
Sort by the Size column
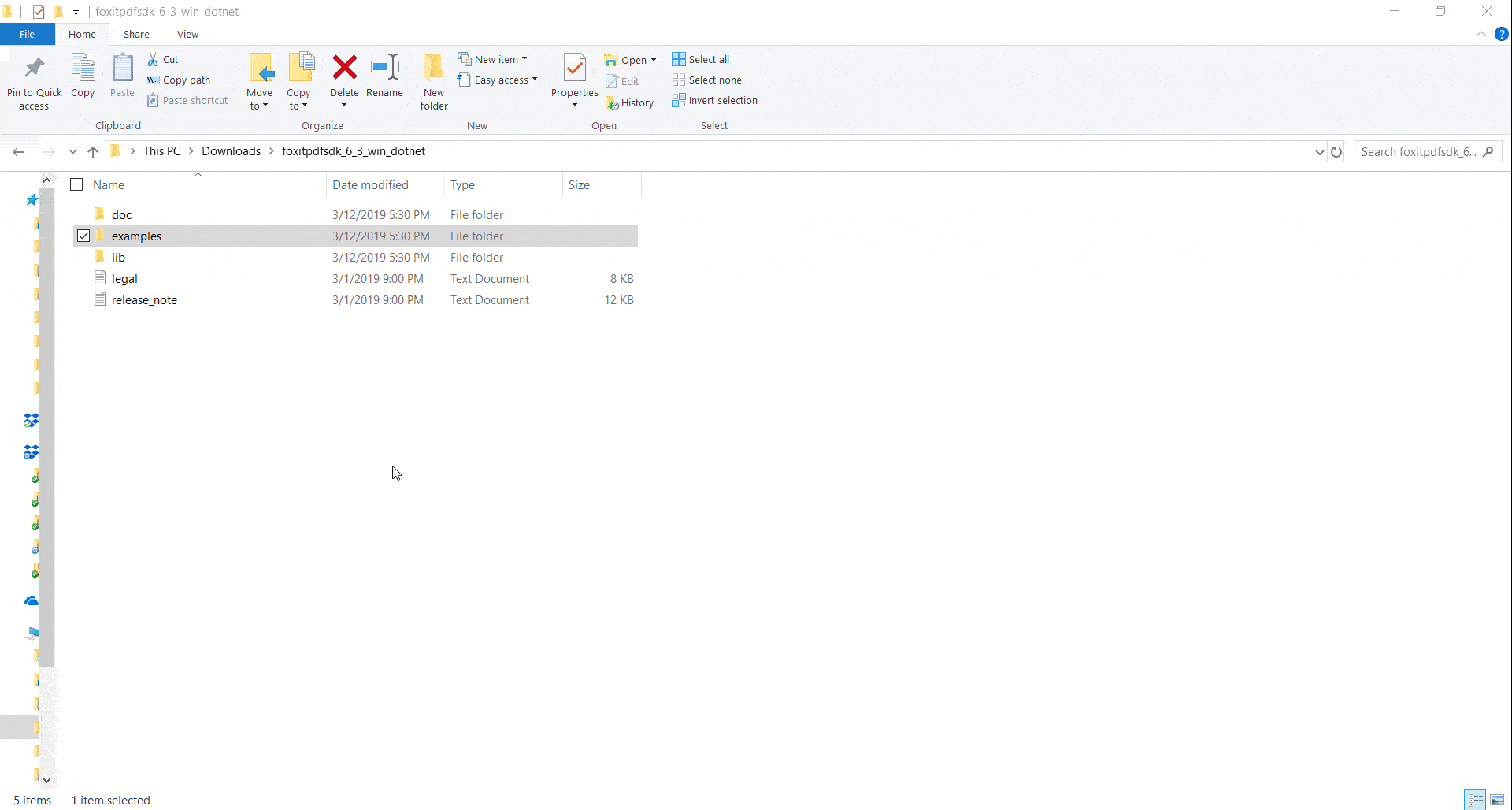(x=579, y=184)
